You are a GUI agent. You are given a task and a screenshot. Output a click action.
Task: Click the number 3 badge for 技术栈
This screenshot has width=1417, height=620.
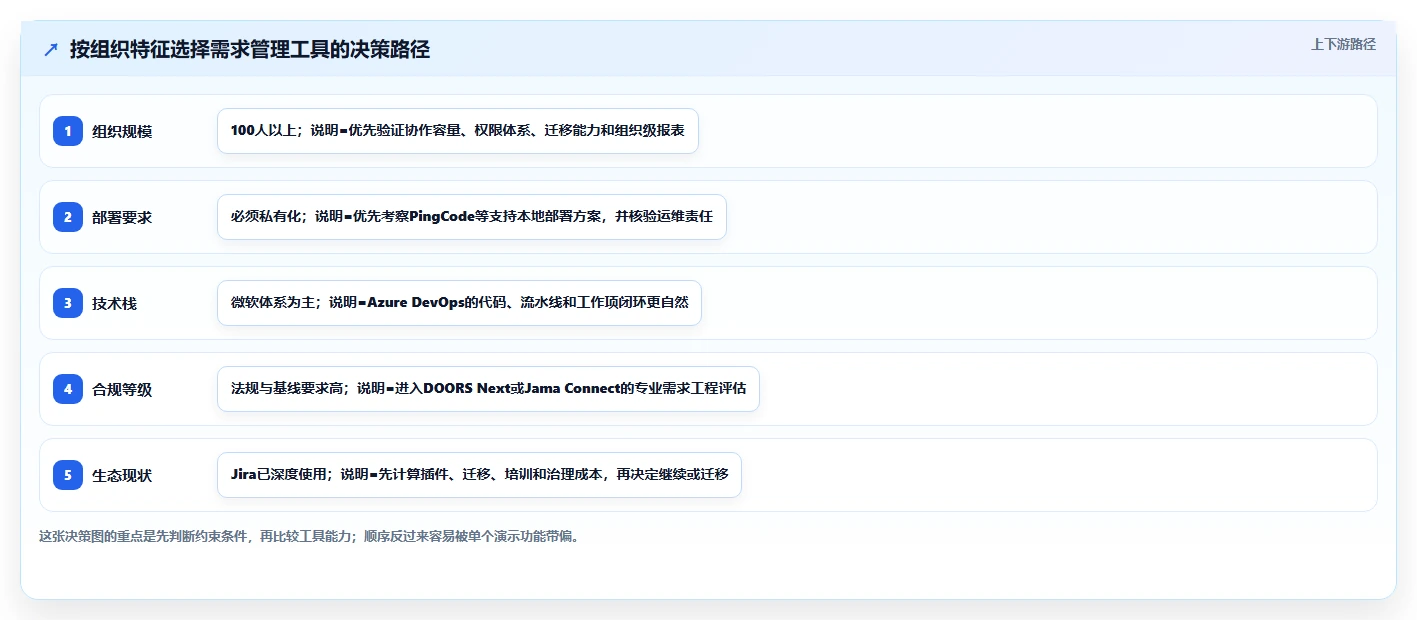click(x=68, y=303)
